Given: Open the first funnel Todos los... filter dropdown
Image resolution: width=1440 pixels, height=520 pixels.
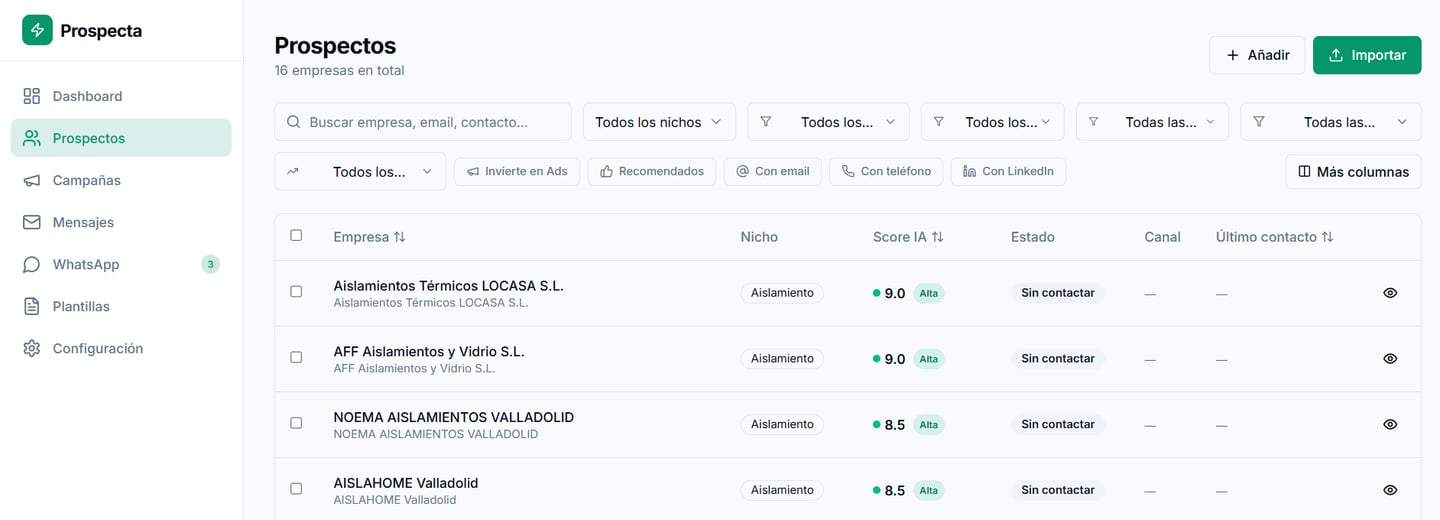Looking at the screenshot, I should pyautogui.click(x=828, y=122).
